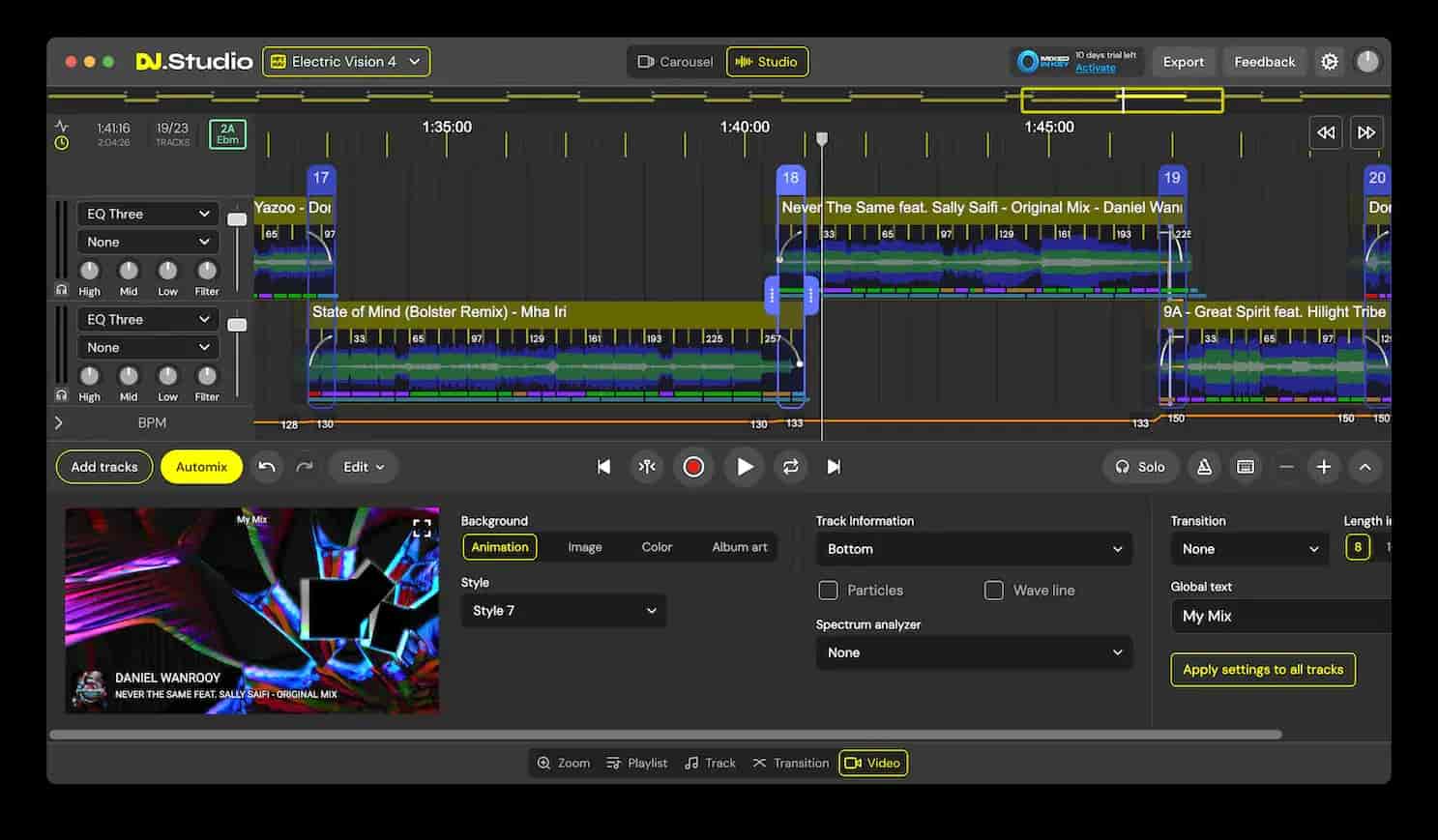Screen dimensions: 1438x840
Task: Click the metronome icon next to Solo
Action: click(x=1204, y=467)
